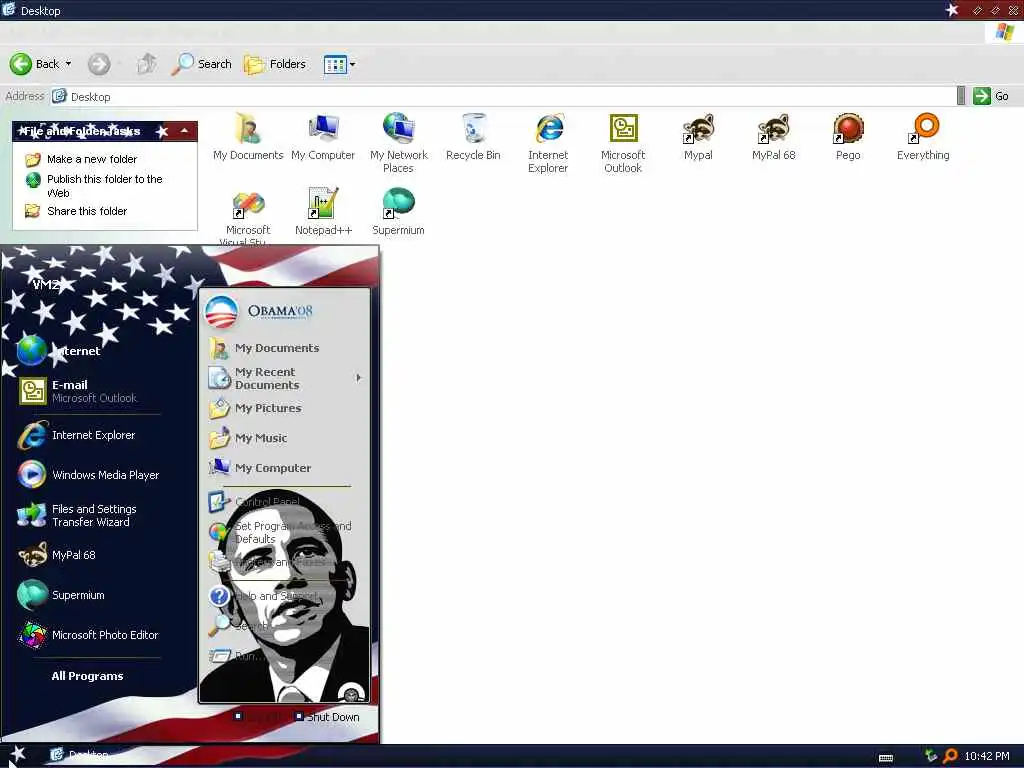Click the network tray icon beside Everything

(x=931, y=756)
